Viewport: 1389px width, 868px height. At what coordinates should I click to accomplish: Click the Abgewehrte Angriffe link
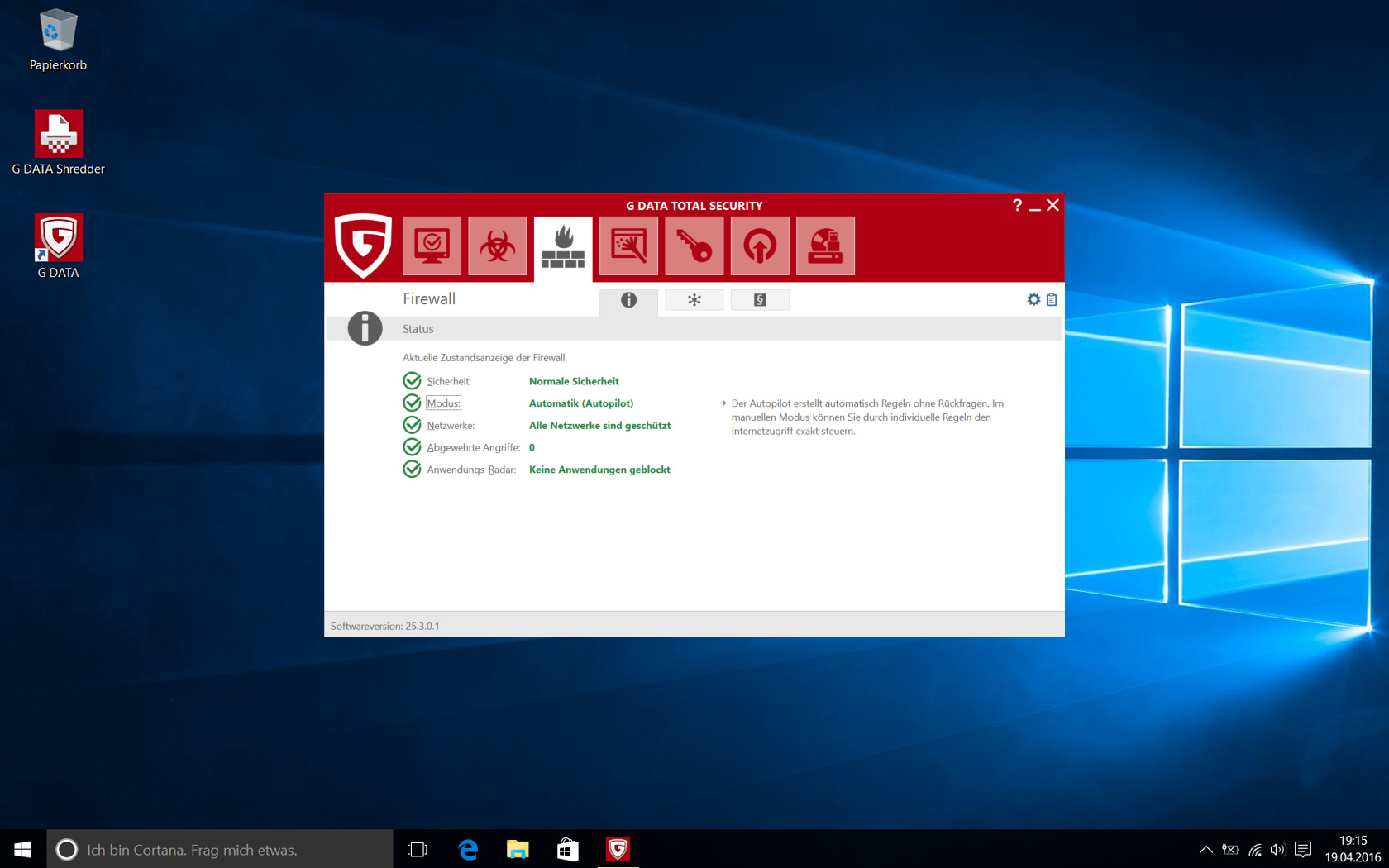[x=474, y=447]
